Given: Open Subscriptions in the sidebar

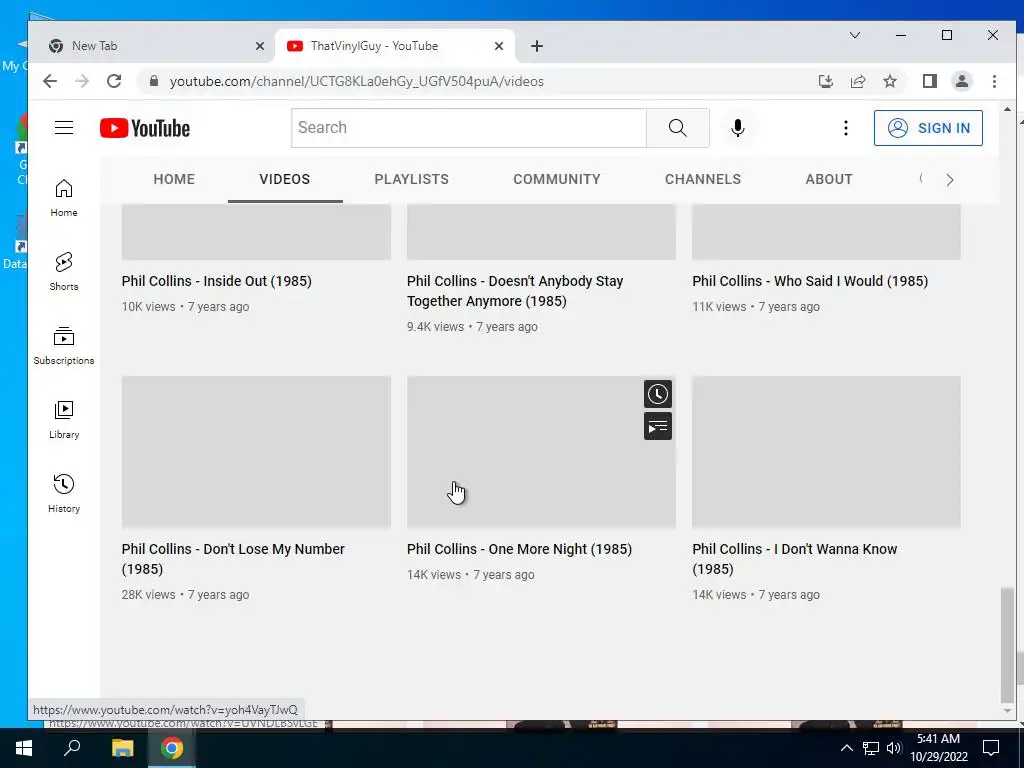Looking at the screenshot, I should [x=63, y=345].
